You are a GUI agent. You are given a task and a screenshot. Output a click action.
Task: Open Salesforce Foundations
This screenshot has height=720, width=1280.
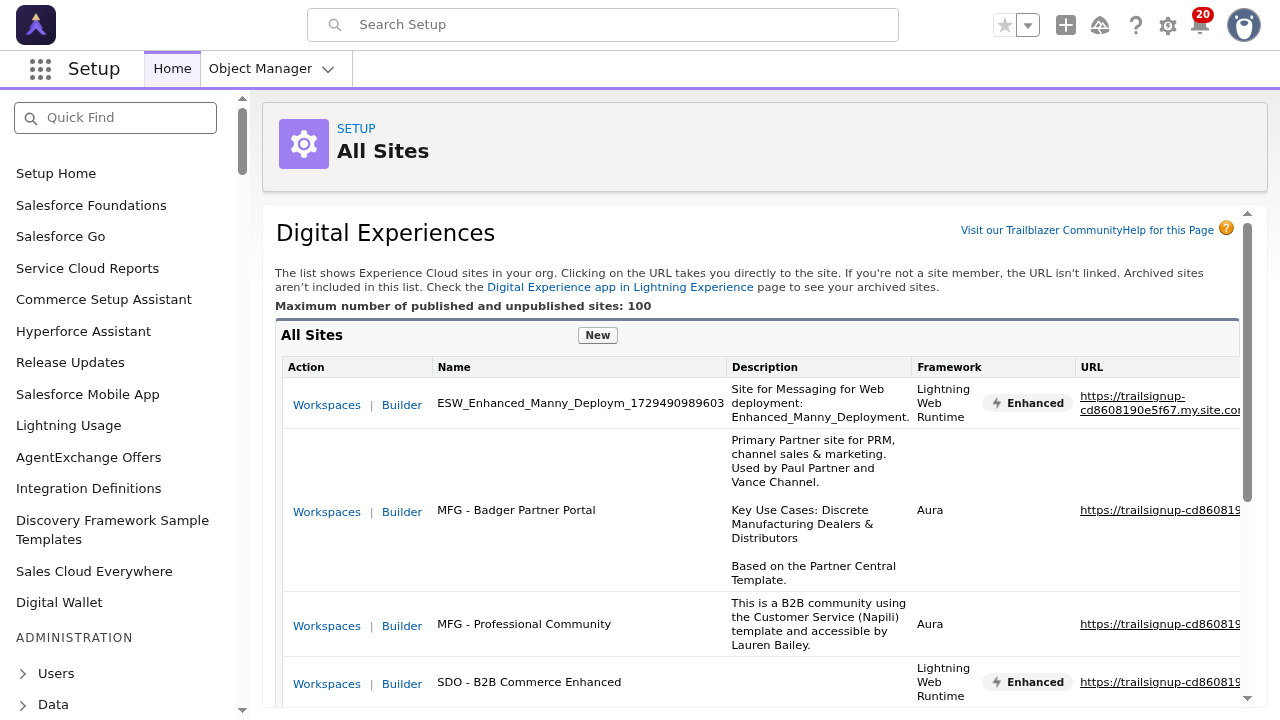coord(91,206)
